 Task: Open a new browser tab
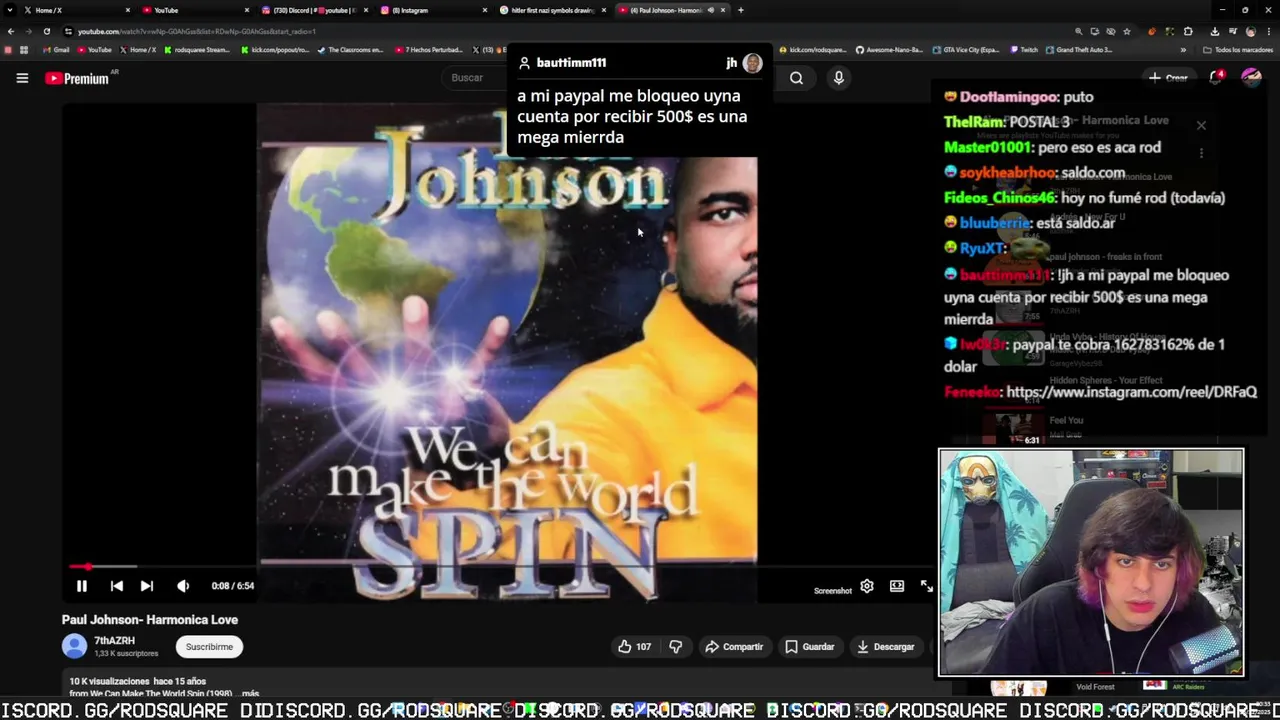pyautogui.click(x=740, y=10)
